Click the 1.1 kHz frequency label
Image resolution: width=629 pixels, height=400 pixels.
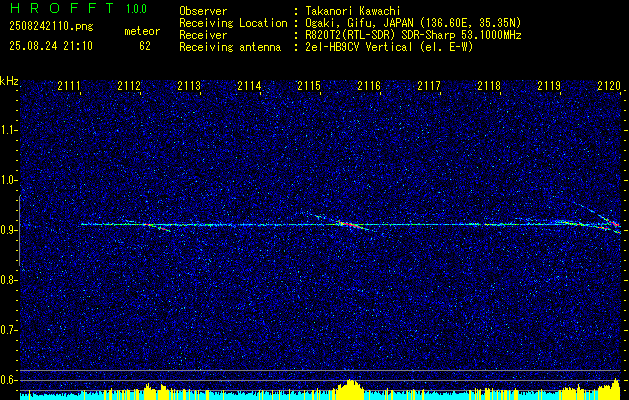[x=8, y=130]
